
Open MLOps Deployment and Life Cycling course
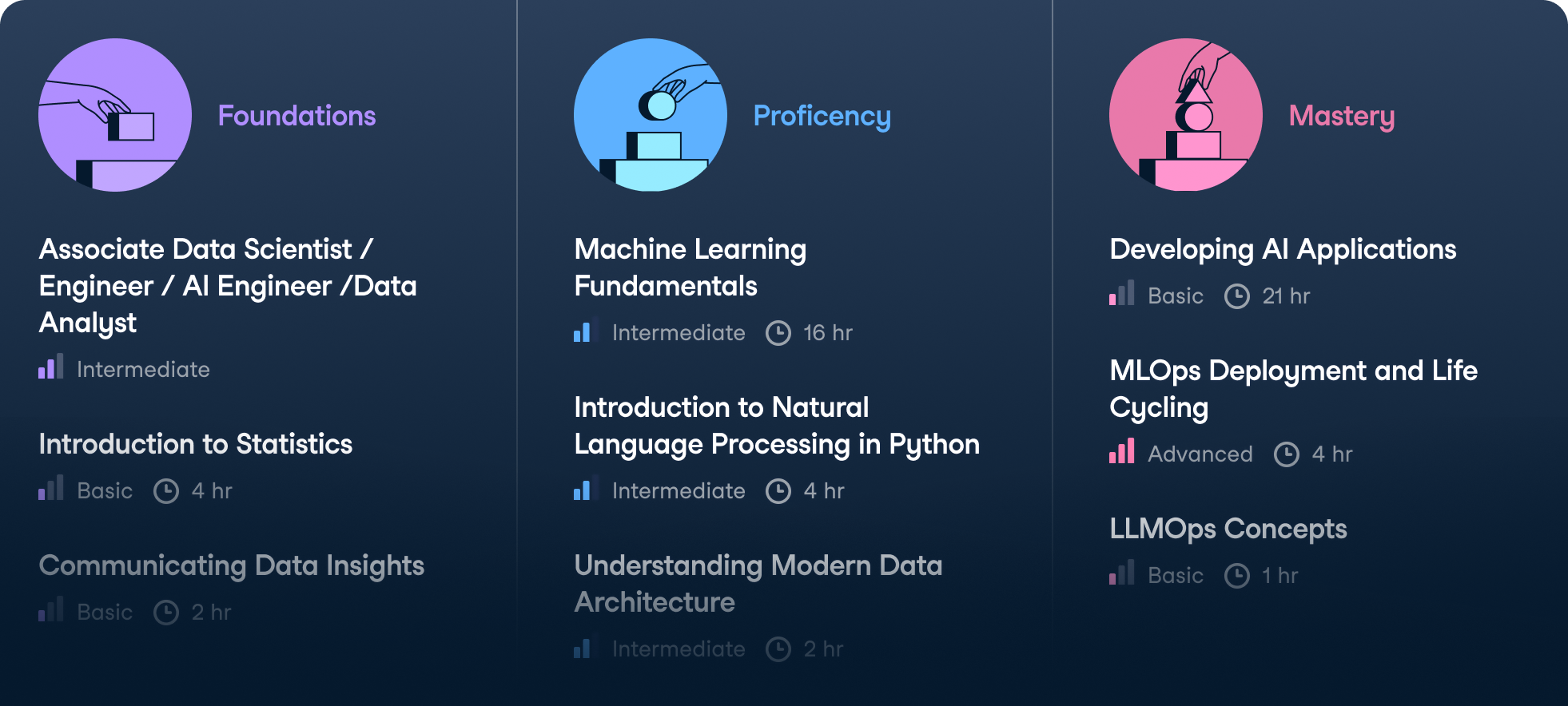click(1293, 389)
